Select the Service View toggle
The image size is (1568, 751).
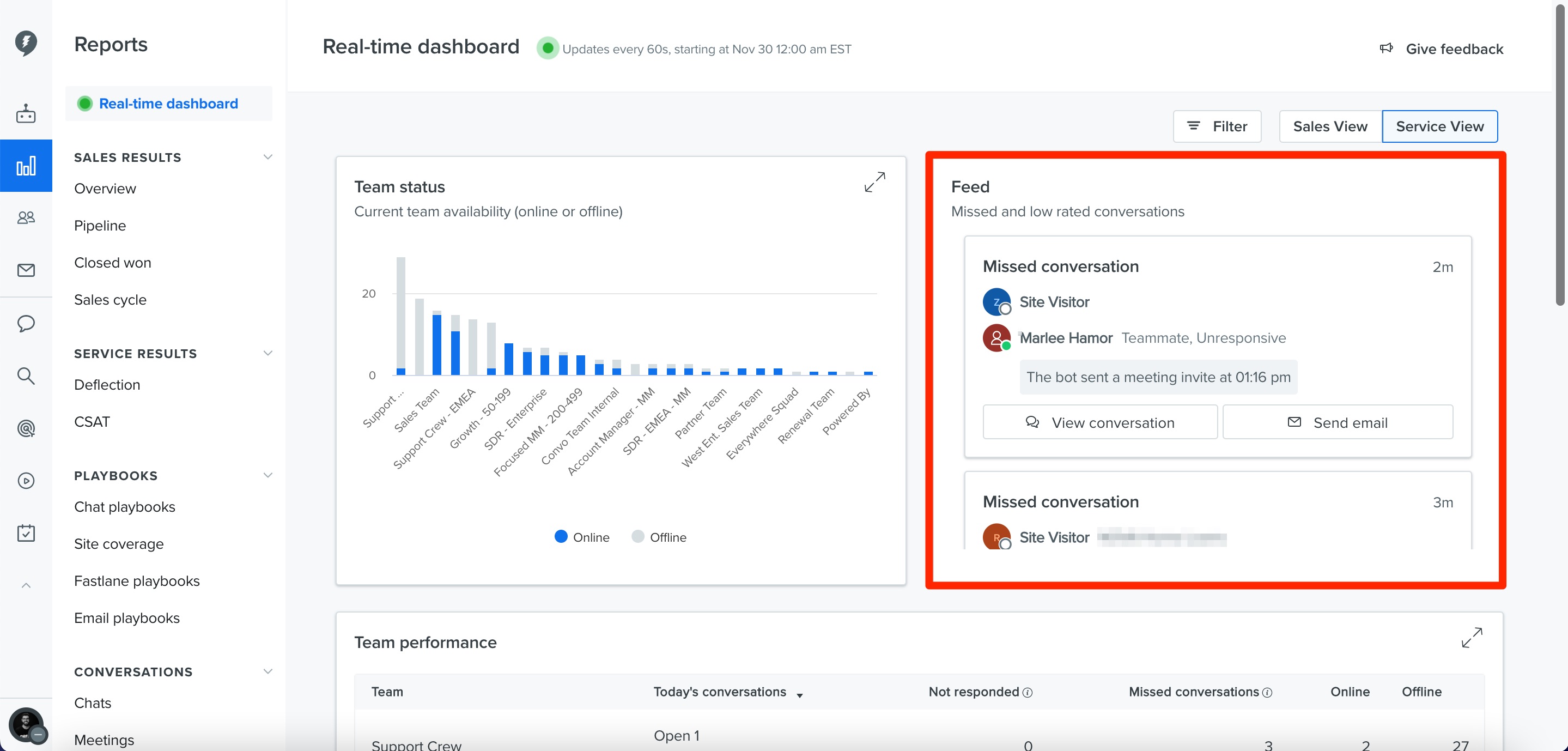point(1439,126)
